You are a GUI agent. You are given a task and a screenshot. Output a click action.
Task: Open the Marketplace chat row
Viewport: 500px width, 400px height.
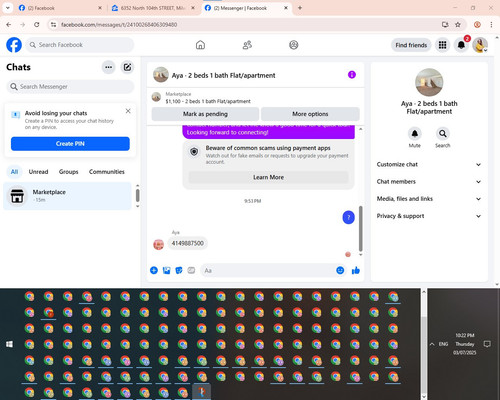[x=67, y=196]
